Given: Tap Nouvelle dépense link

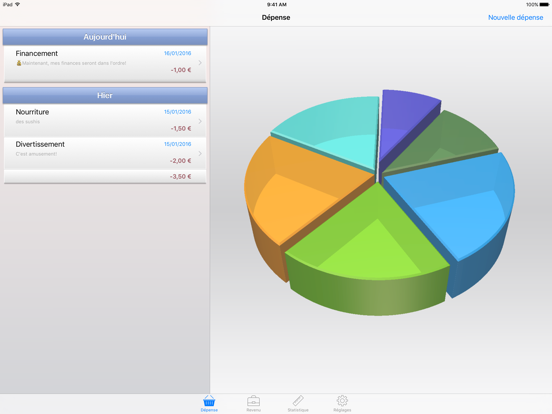Looking at the screenshot, I should click(x=515, y=18).
